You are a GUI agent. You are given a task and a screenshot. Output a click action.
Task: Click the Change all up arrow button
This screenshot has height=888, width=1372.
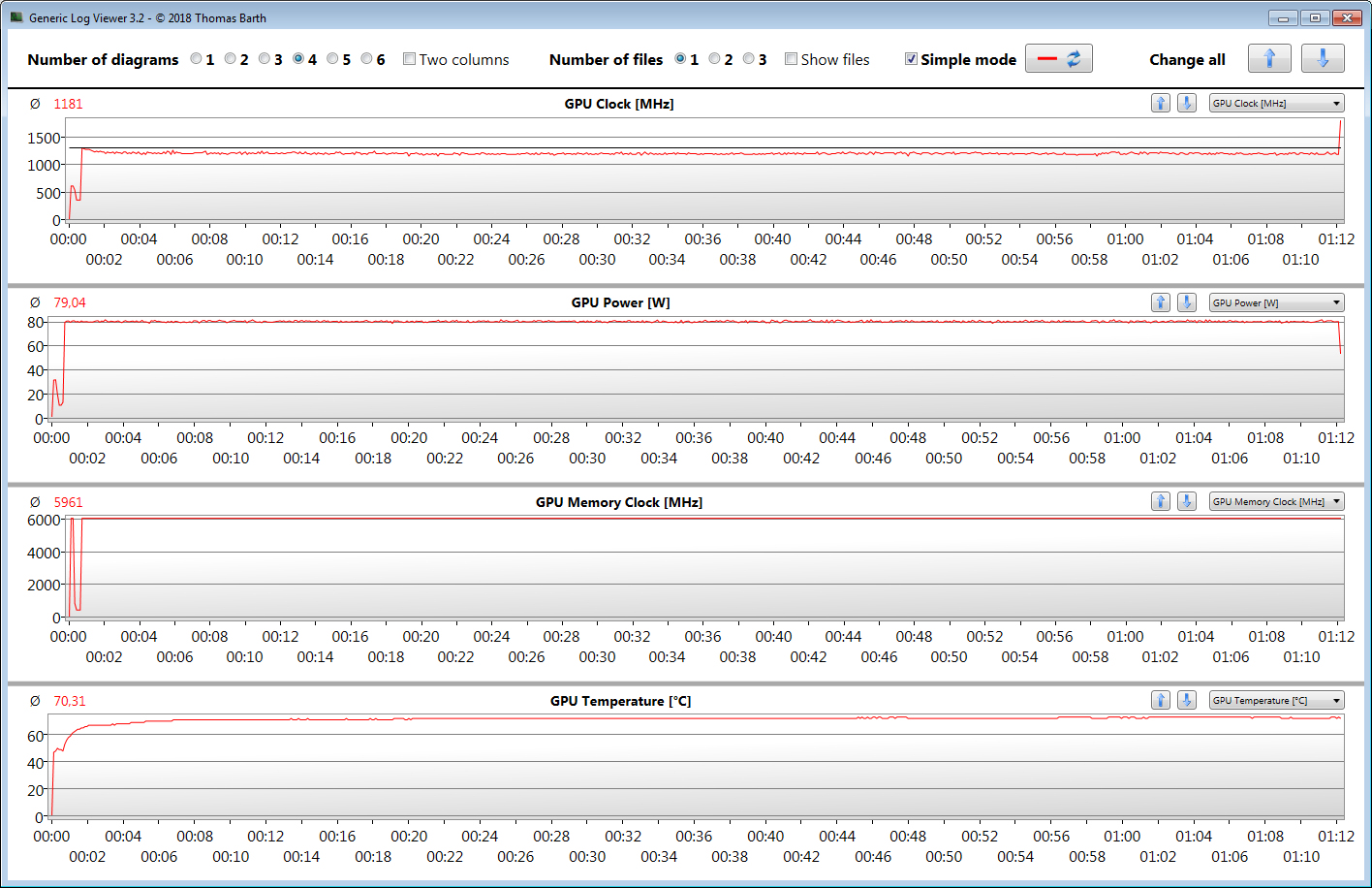point(1269,59)
